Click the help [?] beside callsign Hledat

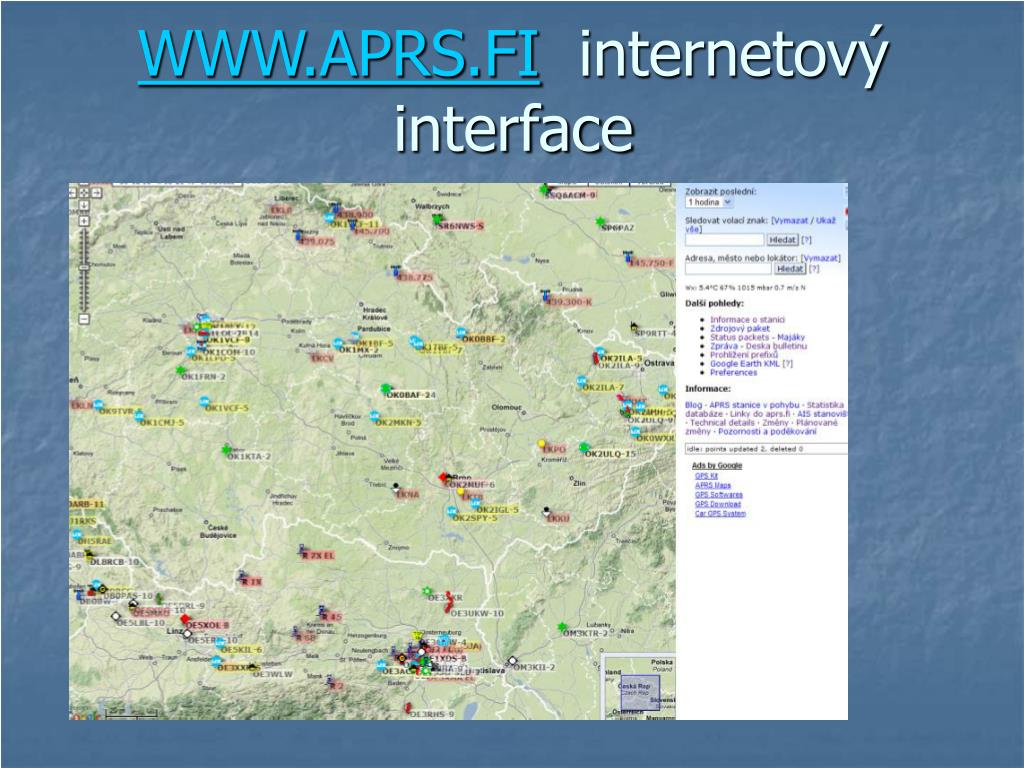(806, 240)
